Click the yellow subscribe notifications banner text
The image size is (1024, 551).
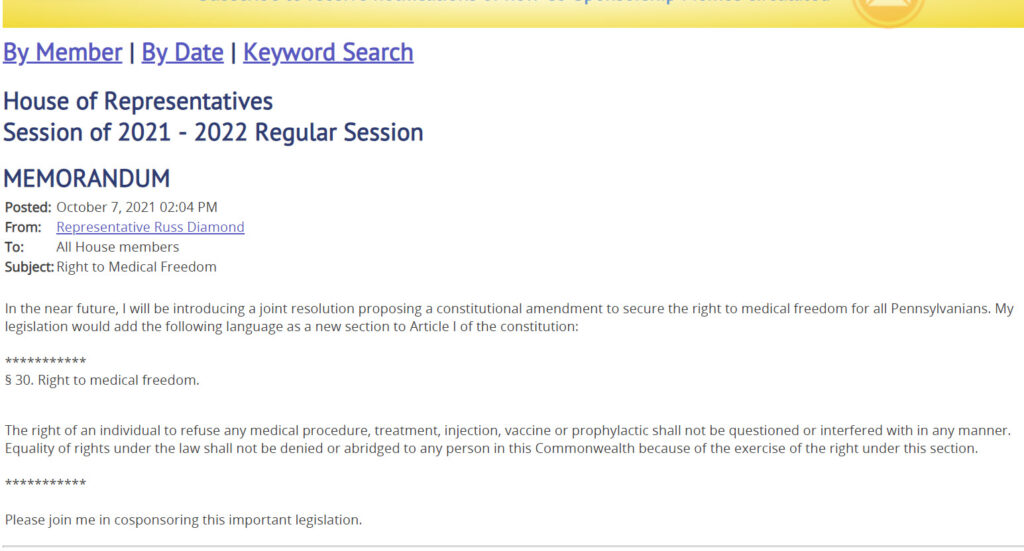513,2
